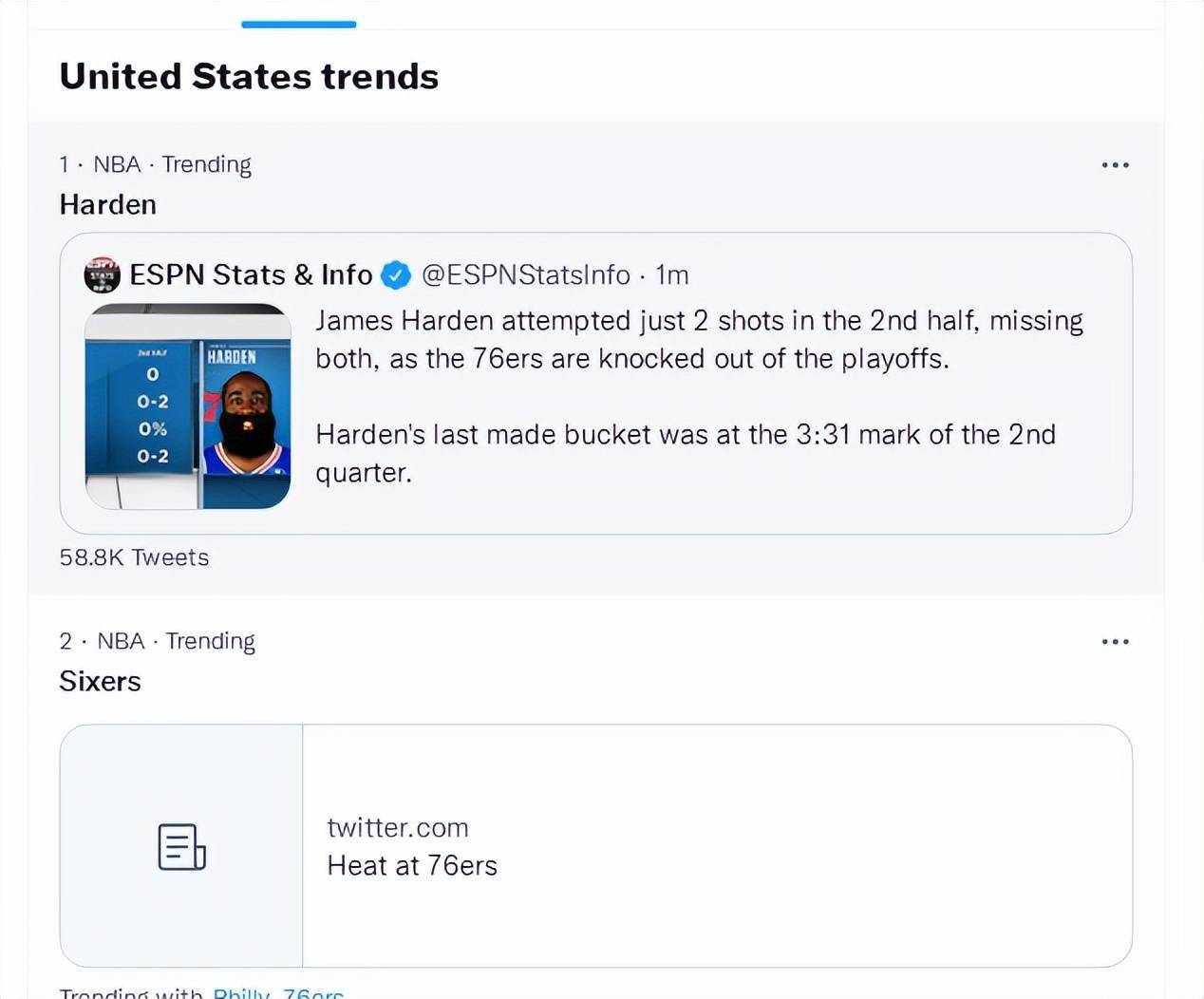Click the "2 · NBA · Trending" category label
1204x999 pixels.
tap(157, 642)
